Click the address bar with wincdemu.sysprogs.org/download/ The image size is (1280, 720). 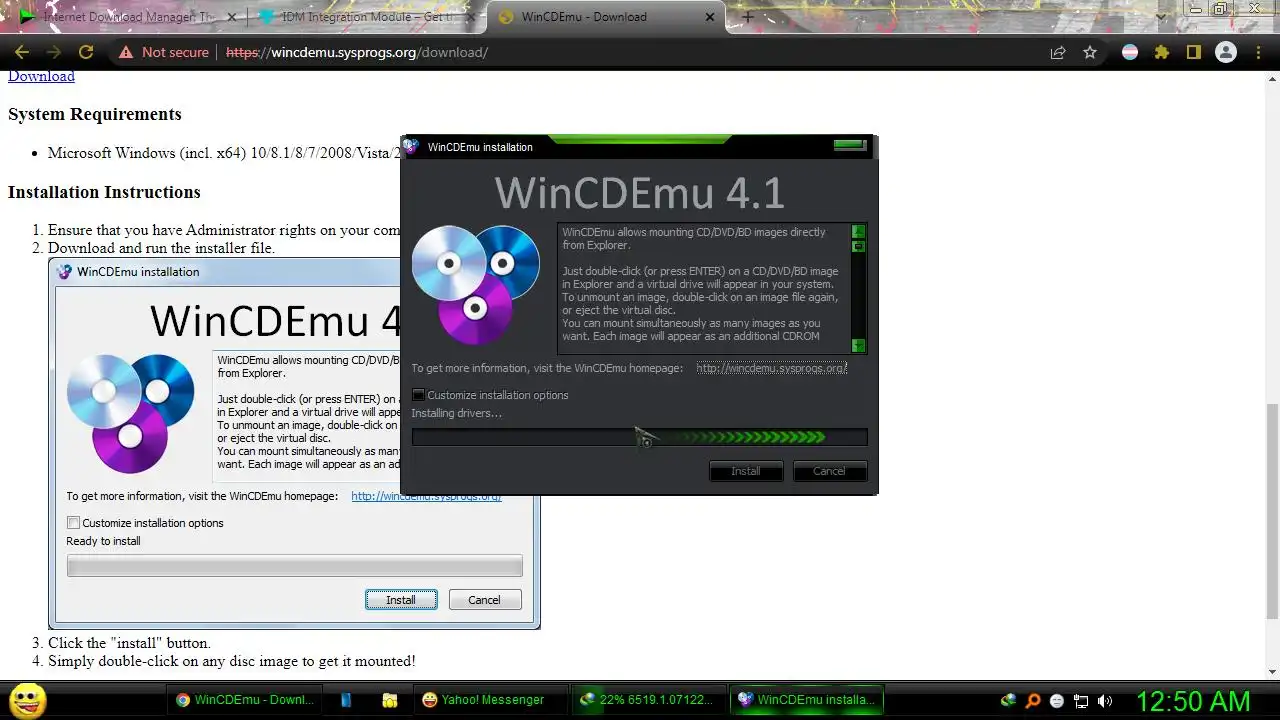[x=630, y=52]
